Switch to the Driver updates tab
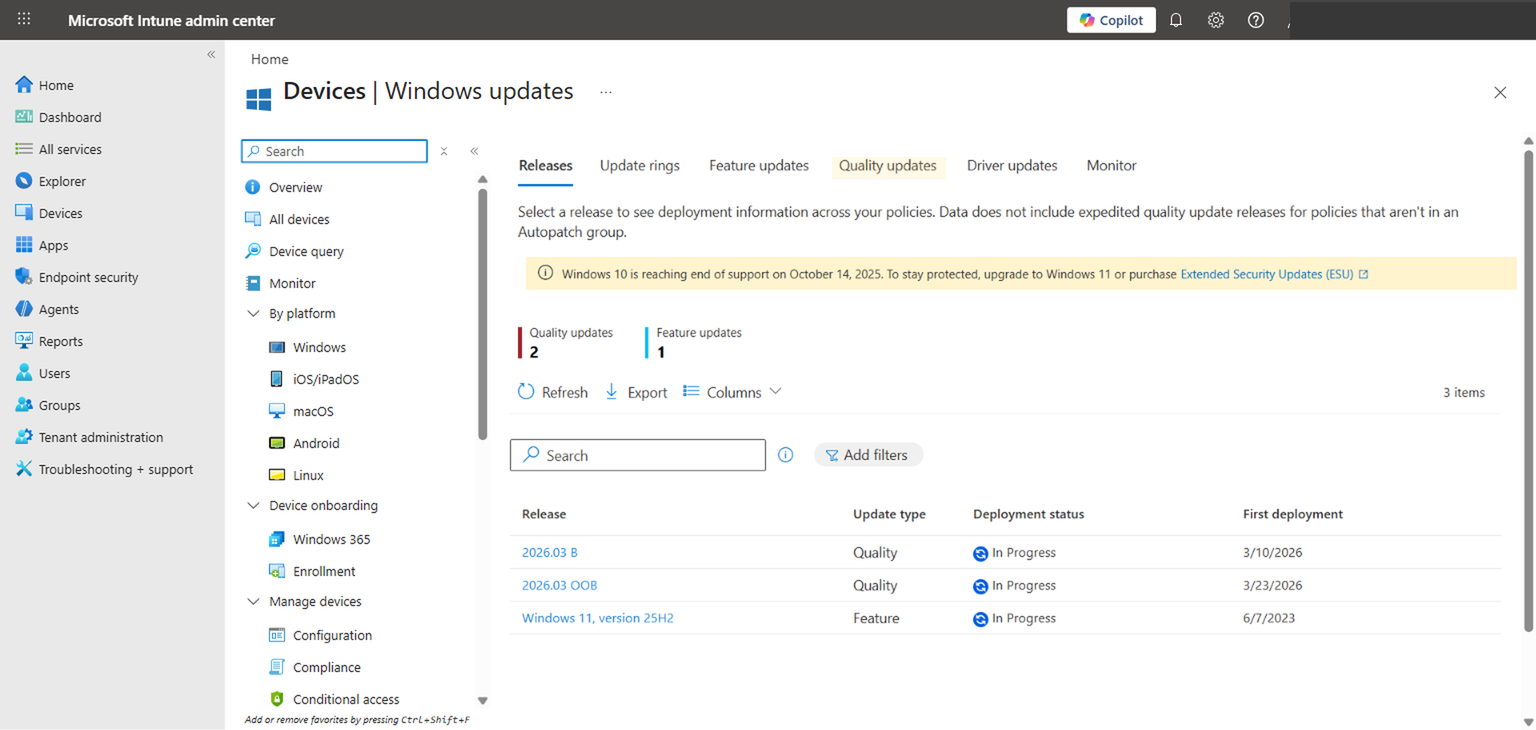The image size is (1536, 730). coord(1011,165)
